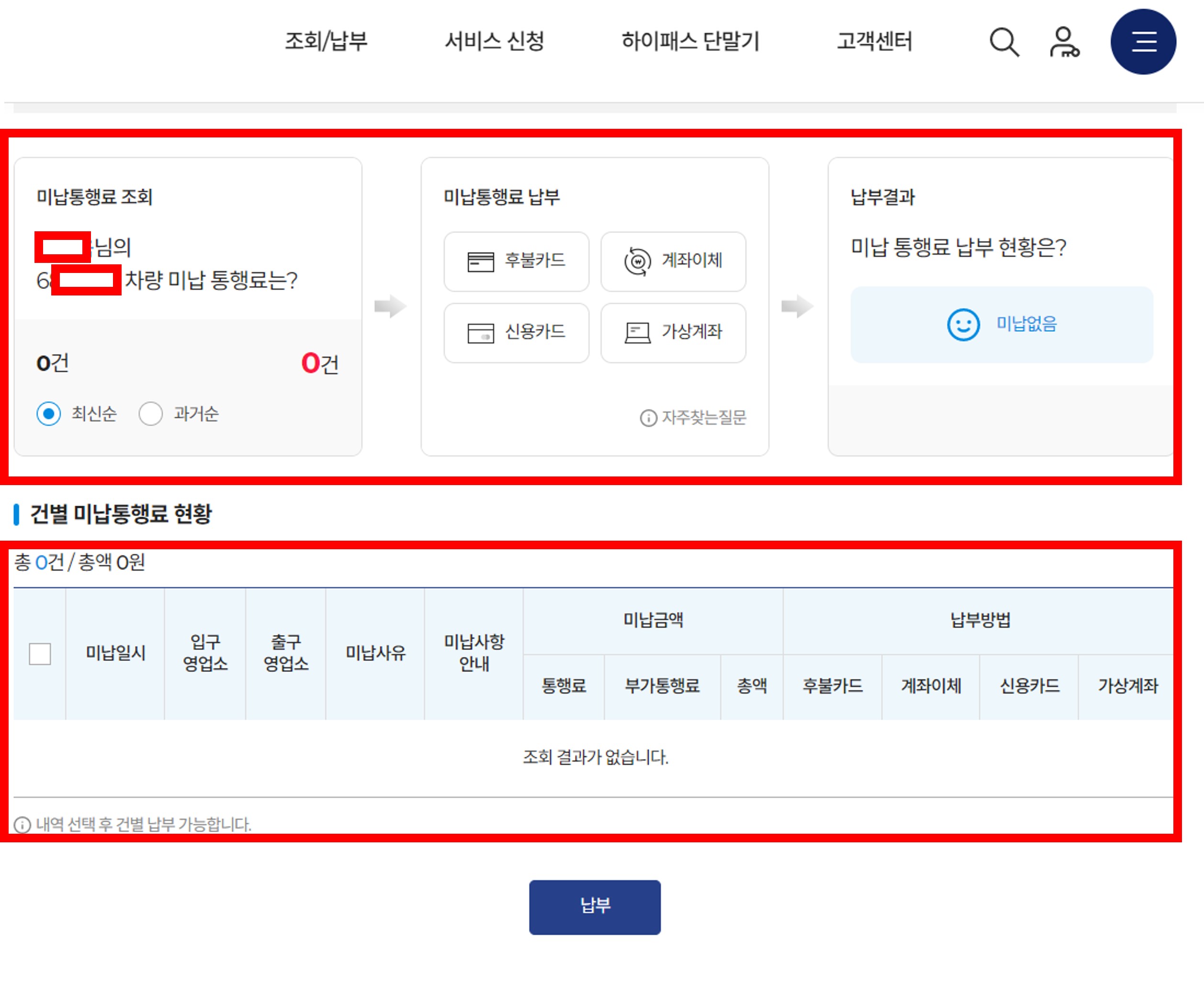
Task: Click the 미납사항 안내 column header
Action: pyautogui.click(x=474, y=653)
